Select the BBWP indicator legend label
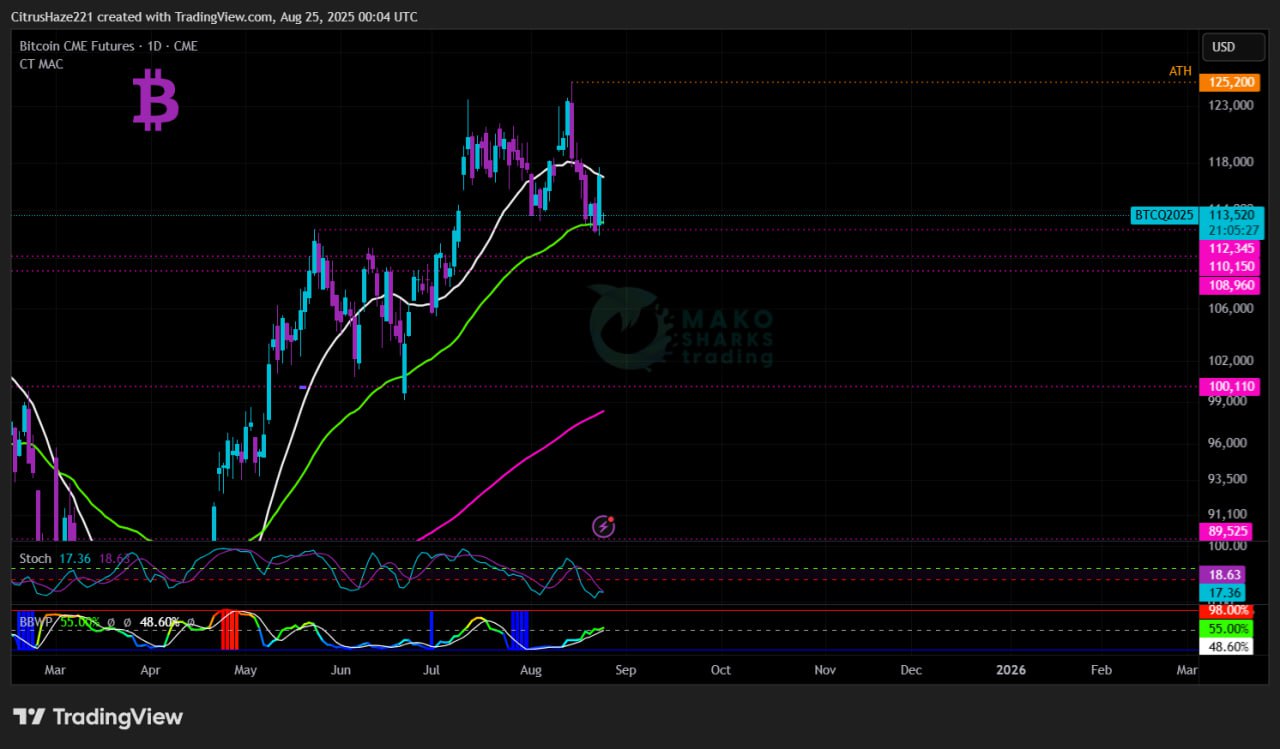Image resolution: width=1280 pixels, height=749 pixels. [36, 622]
